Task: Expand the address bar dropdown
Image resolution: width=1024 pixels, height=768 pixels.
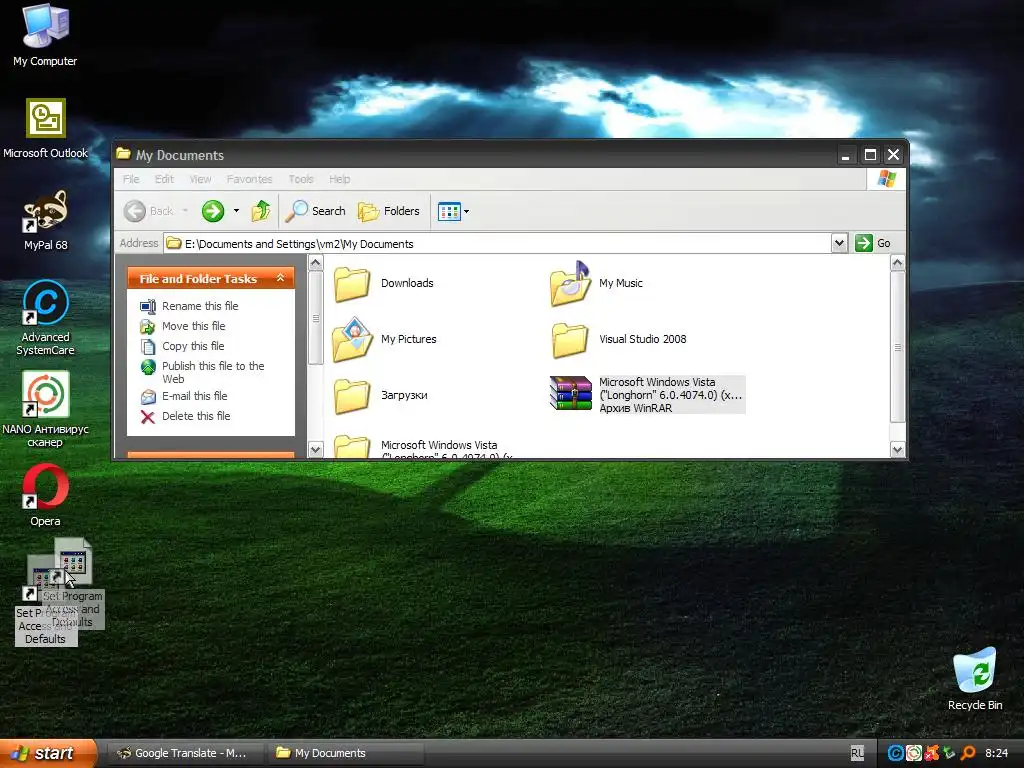Action: tap(839, 244)
